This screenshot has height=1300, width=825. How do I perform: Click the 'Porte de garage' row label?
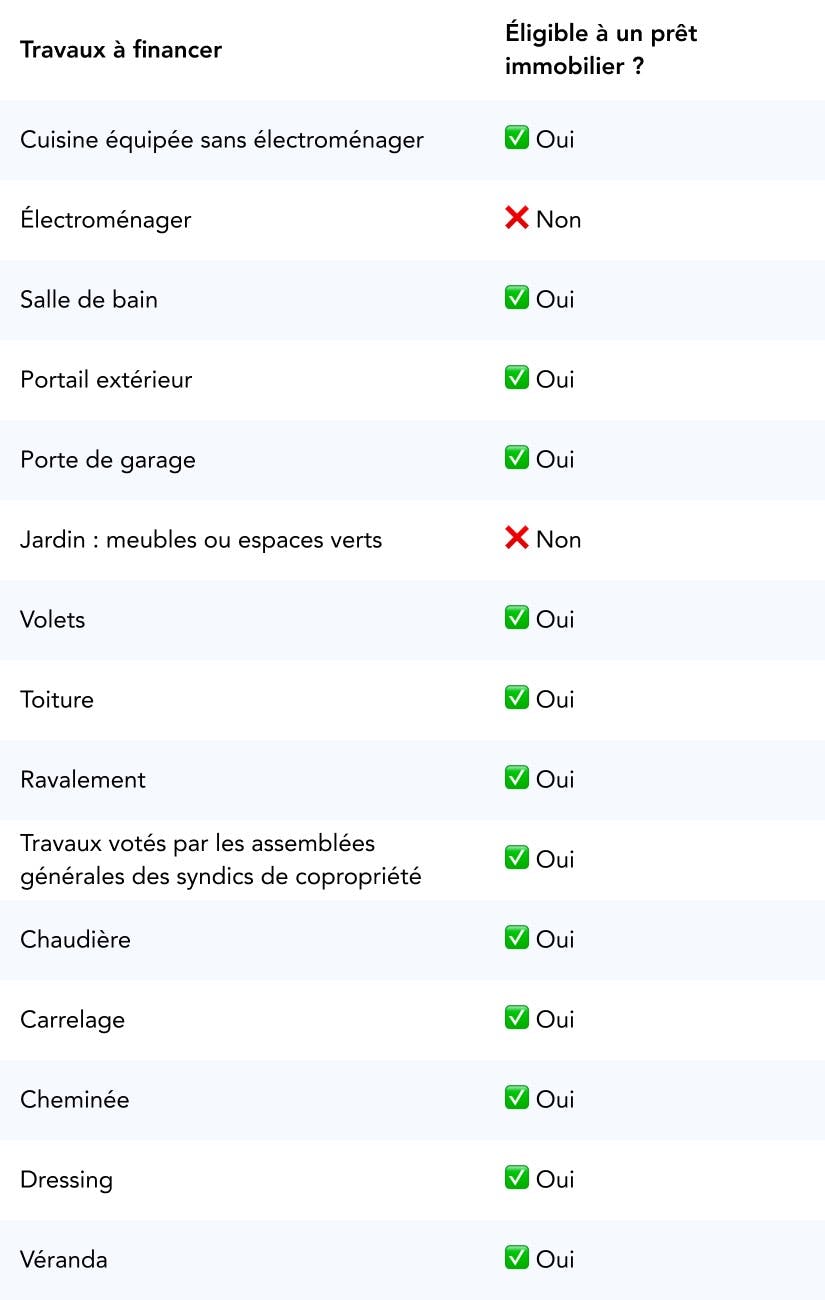click(x=108, y=460)
